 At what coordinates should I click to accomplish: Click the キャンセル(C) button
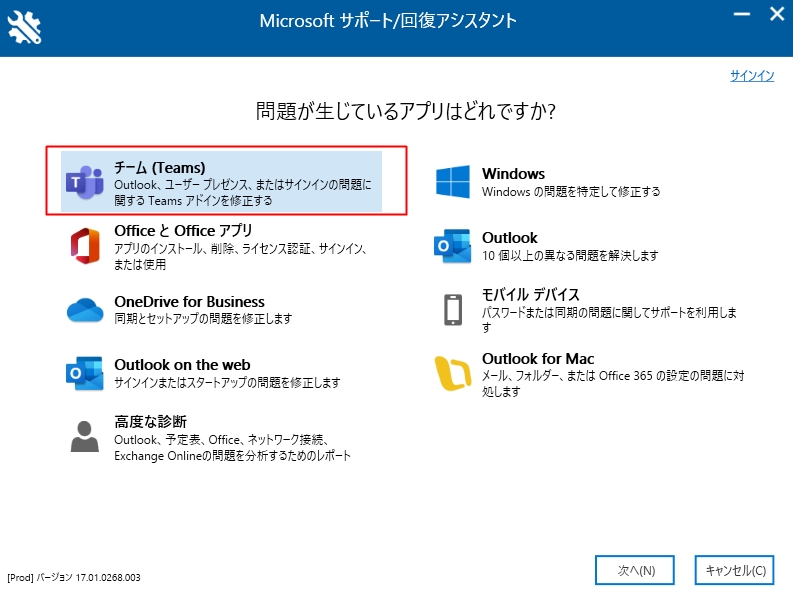point(735,570)
